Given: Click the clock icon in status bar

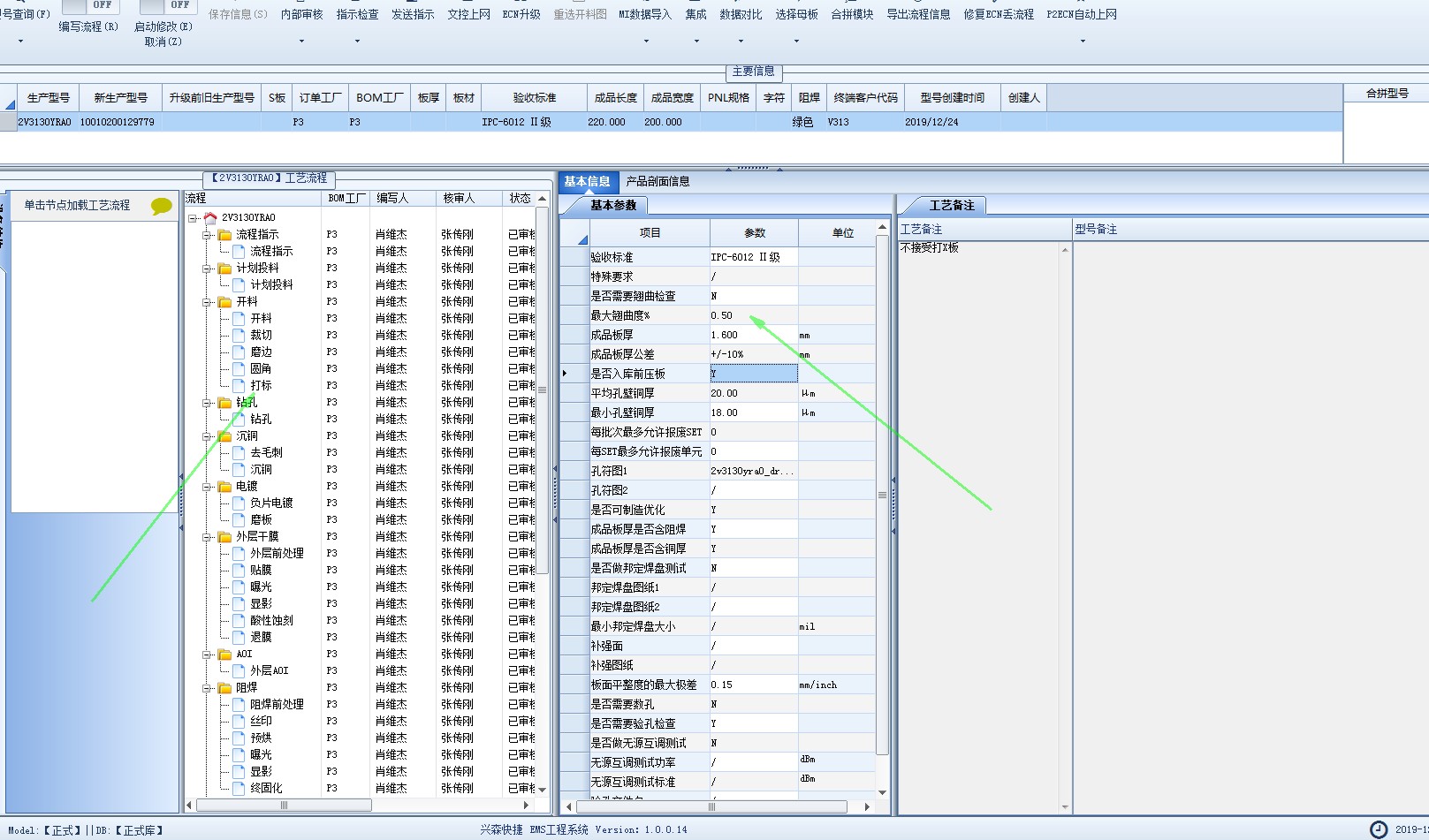Looking at the screenshot, I should pyautogui.click(x=1379, y=829).
